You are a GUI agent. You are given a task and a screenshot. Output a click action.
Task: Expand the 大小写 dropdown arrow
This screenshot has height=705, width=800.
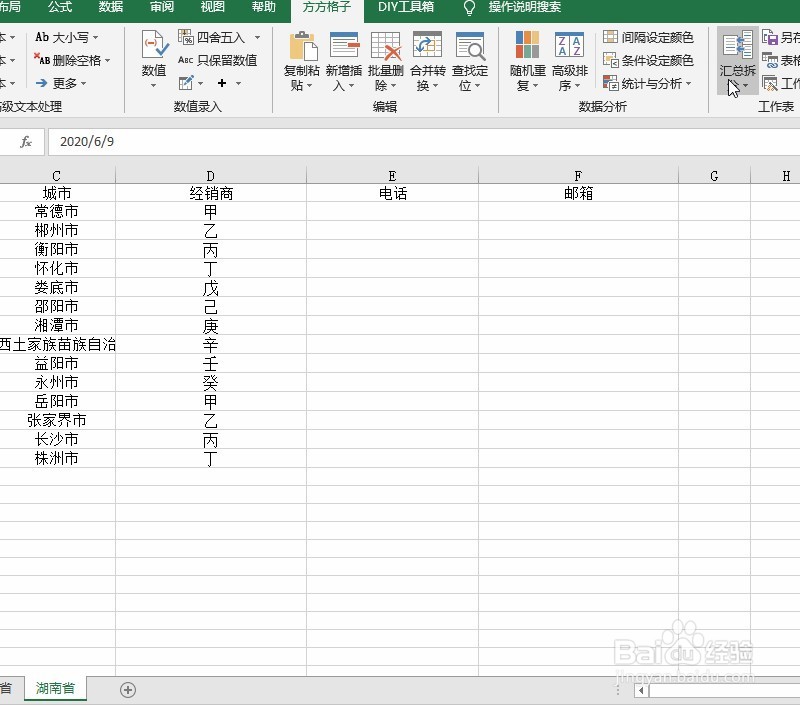pyautogui.click(x=95, y=37)
